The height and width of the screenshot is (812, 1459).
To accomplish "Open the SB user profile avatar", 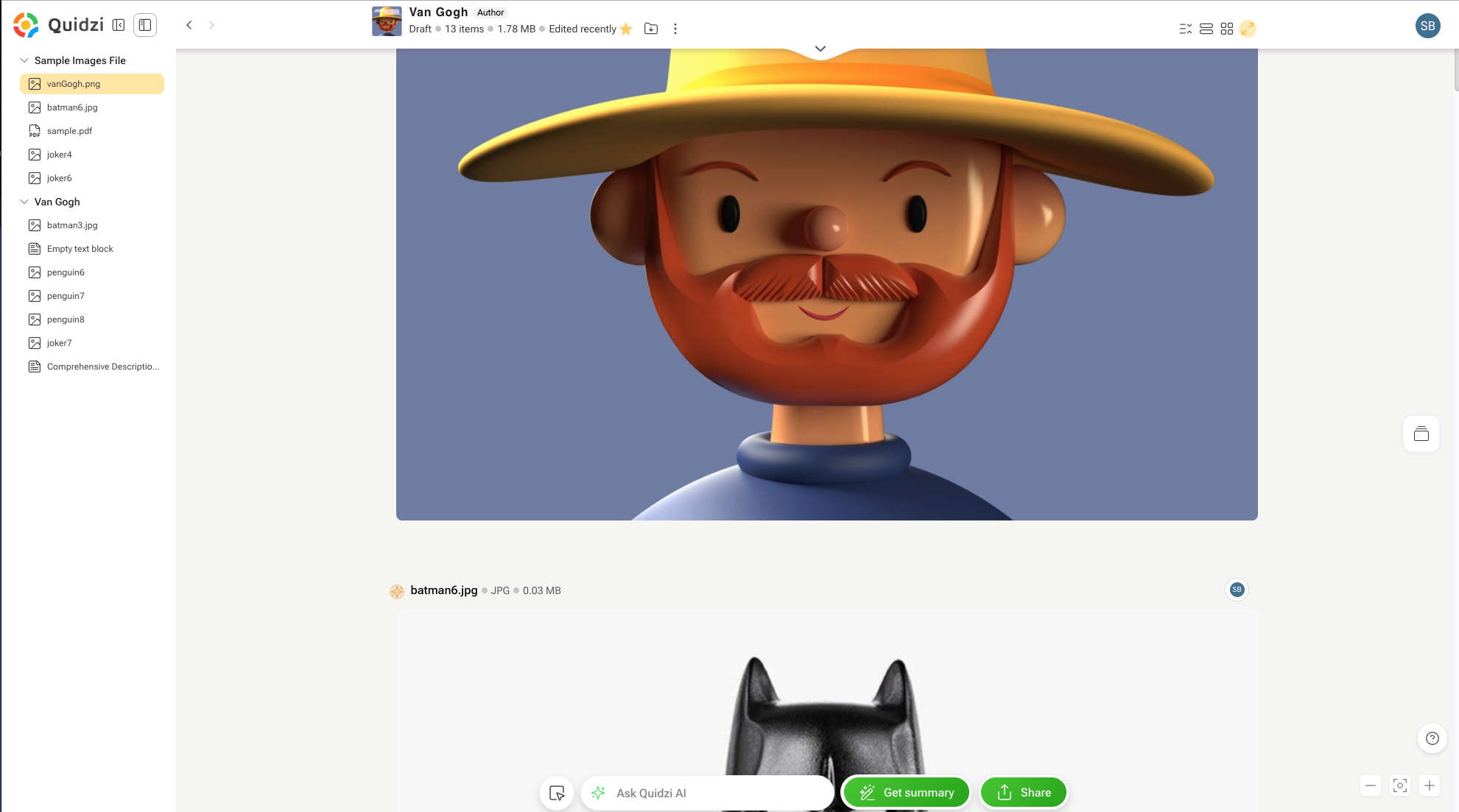I will [1427, 26].
